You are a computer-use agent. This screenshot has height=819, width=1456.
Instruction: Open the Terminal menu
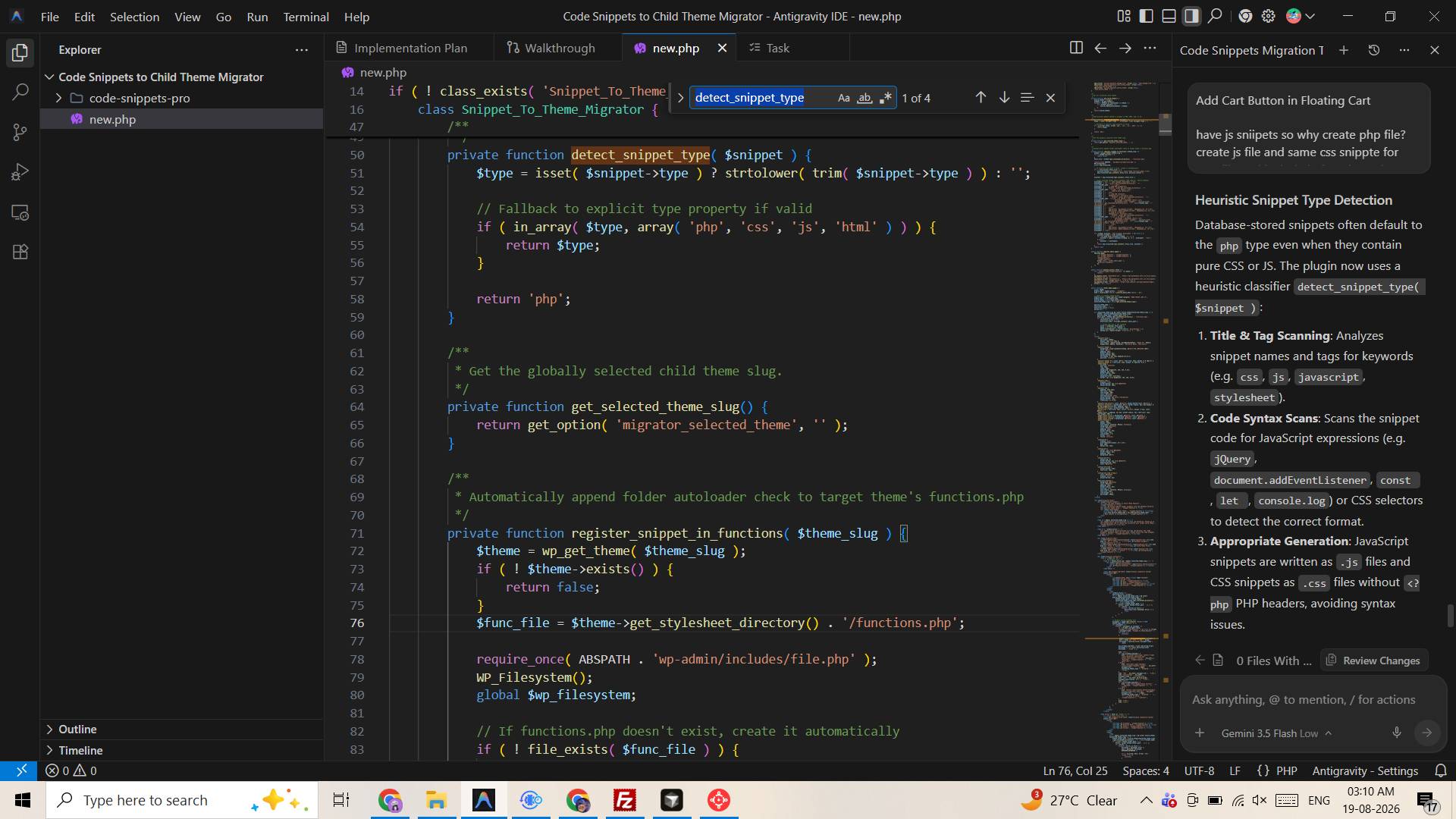306,16
